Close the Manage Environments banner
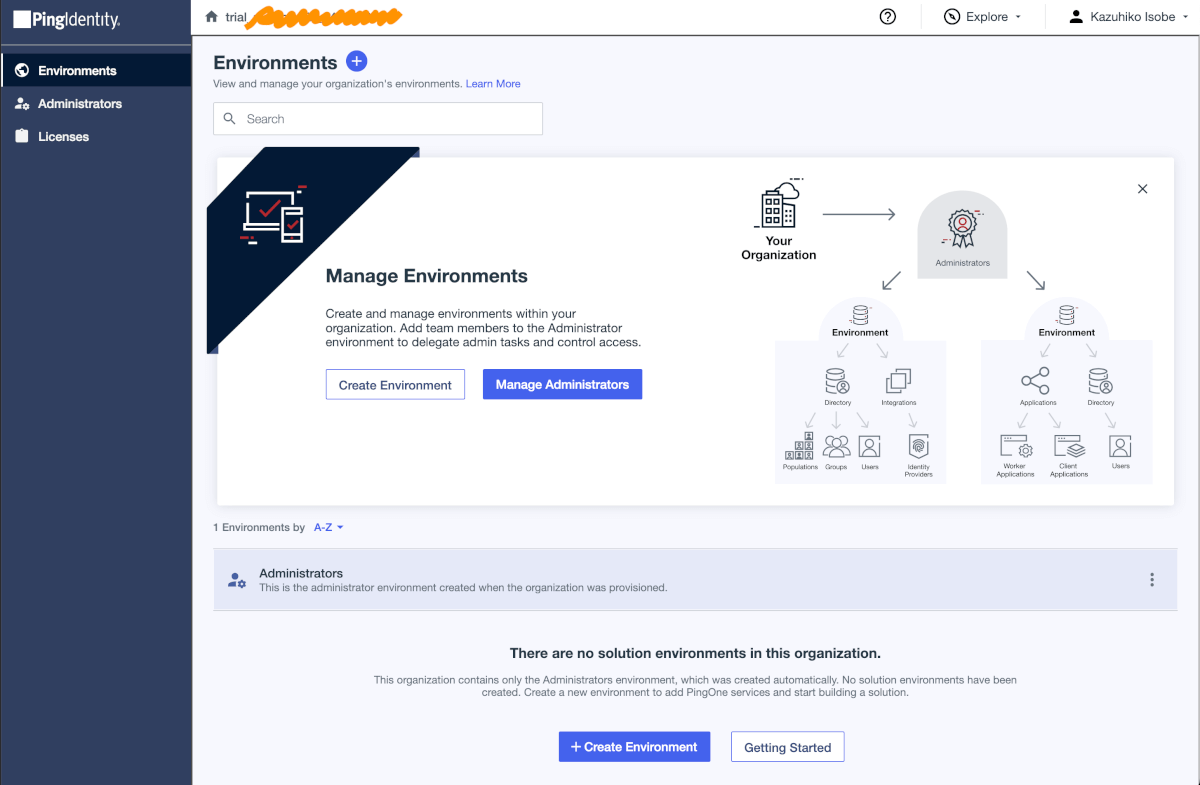Viewport: 1200px width, 785px height. click(x=1143, y=189)
